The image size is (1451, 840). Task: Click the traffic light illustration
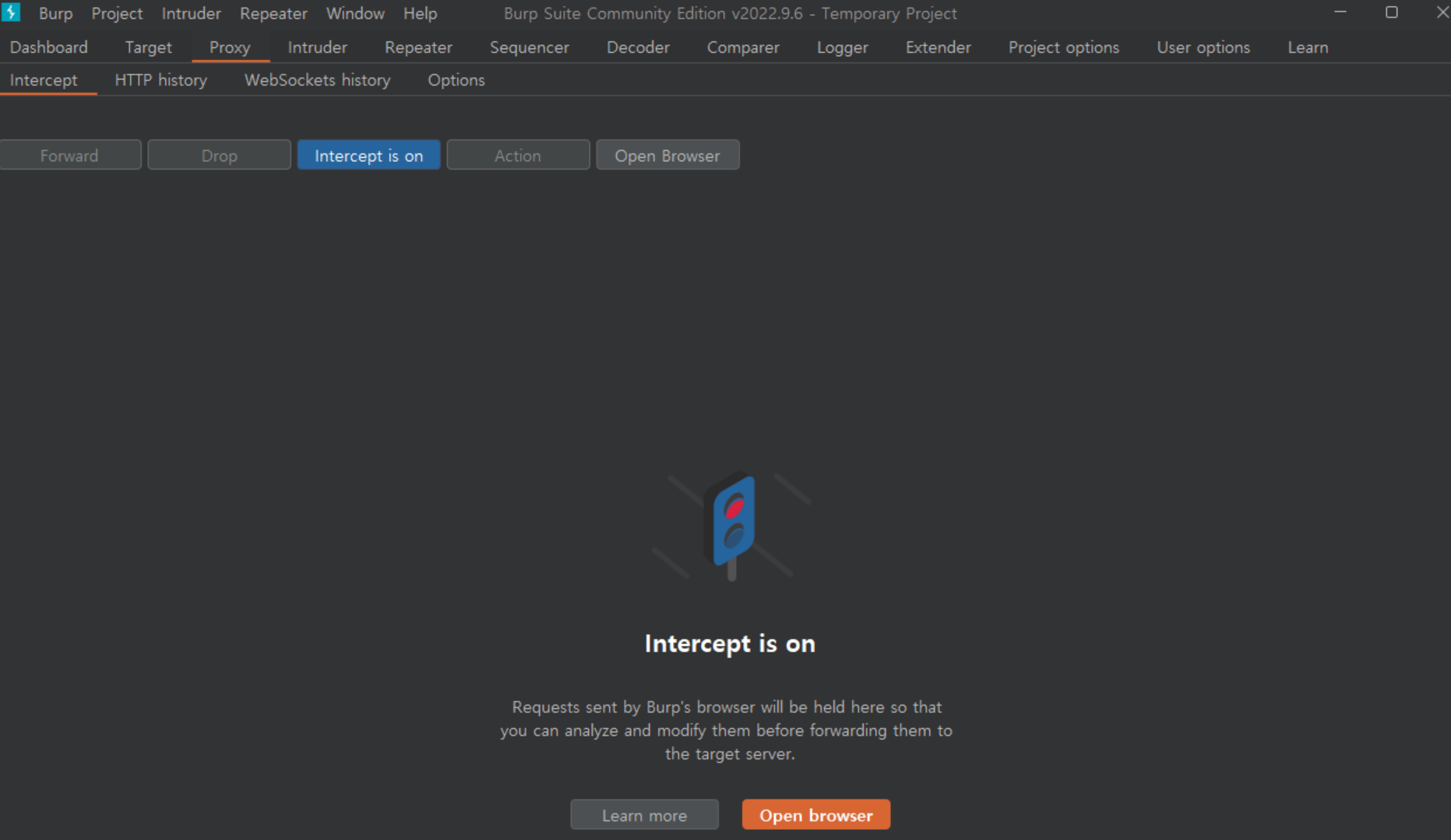point(731,525)
